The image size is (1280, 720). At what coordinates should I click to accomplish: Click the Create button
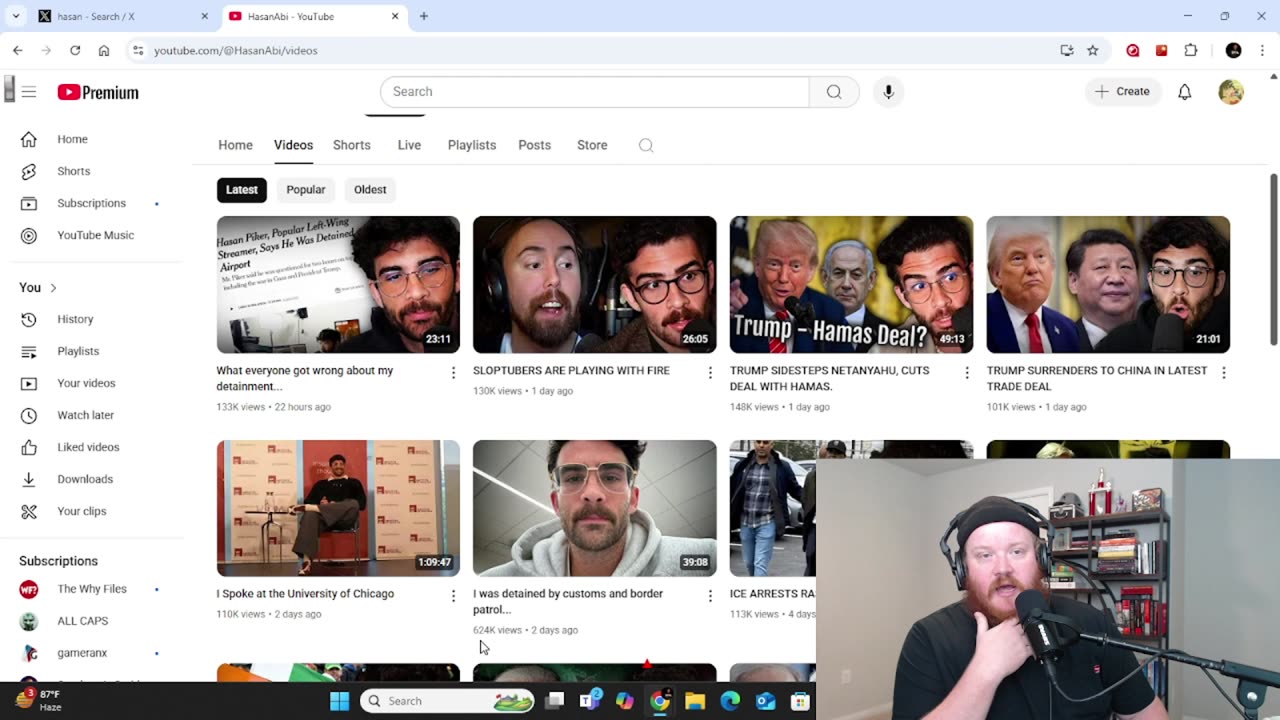(1123, 91)
